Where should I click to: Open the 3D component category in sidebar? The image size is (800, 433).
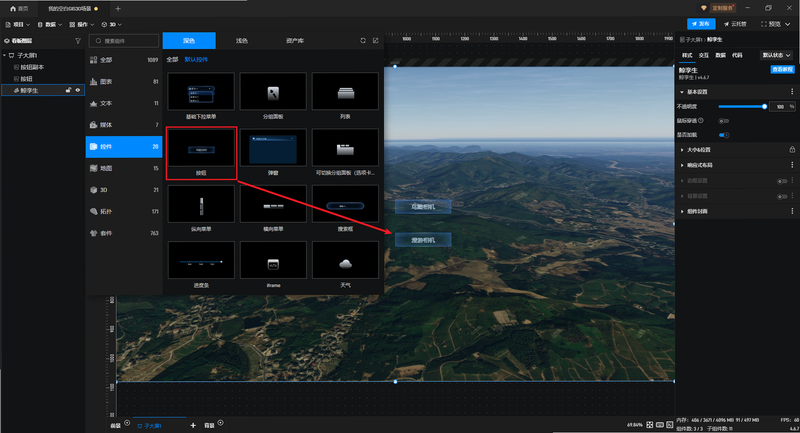[x=124, y=190]
